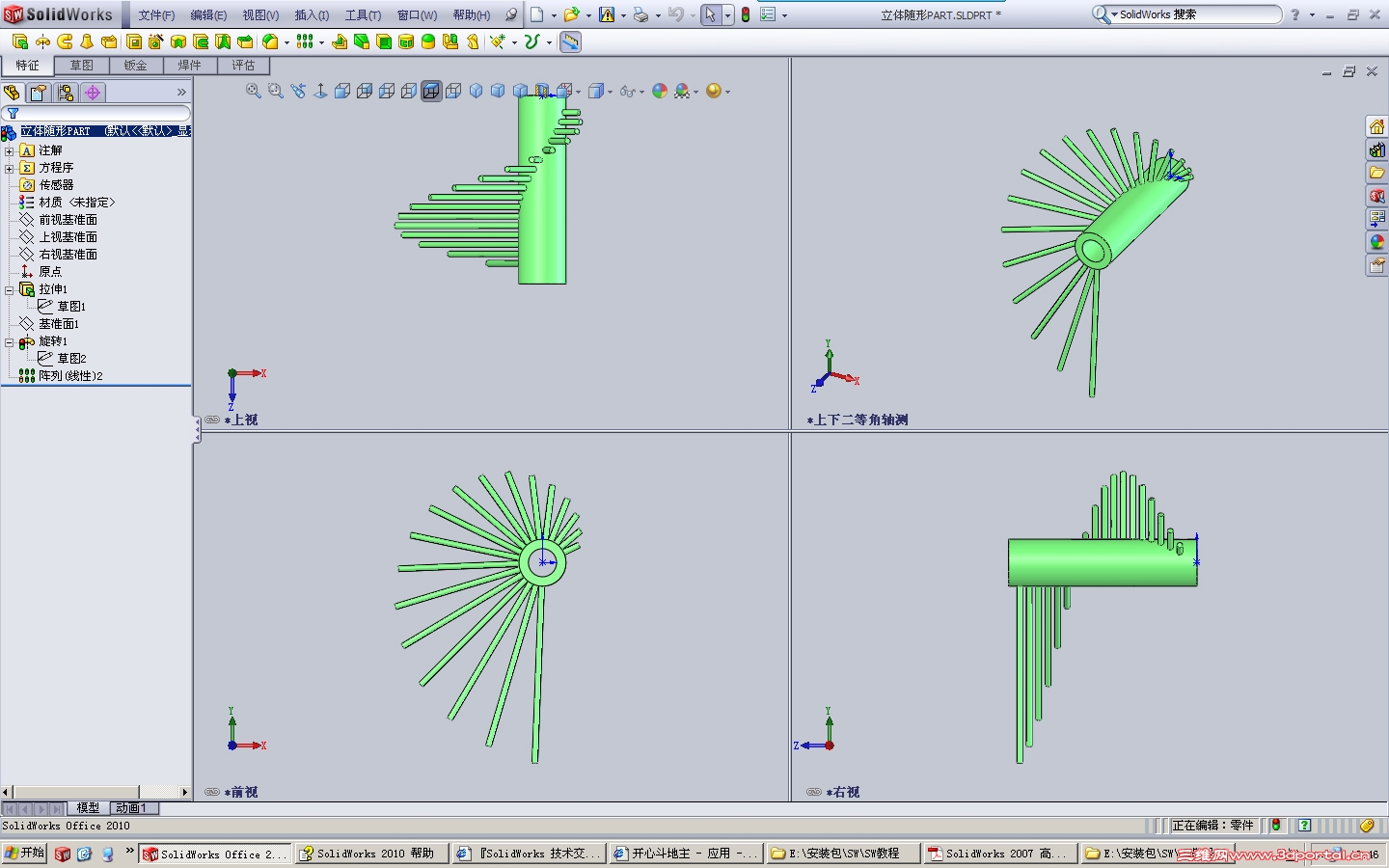Viewport: 1389px width, 868px height.
Task: Switch to the 评估 tab
Action: click(x=243, y=66)
